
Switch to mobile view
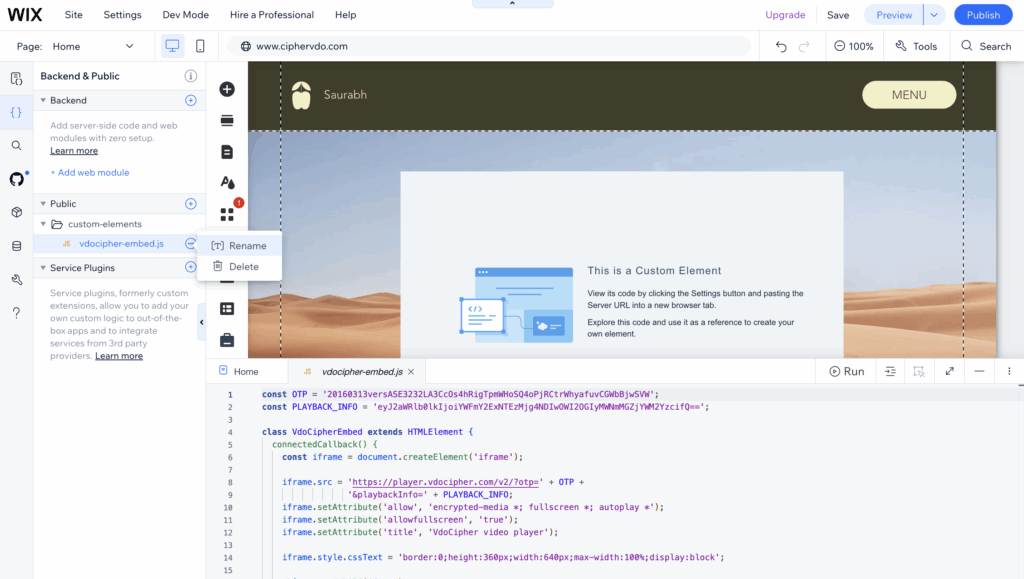point(200,46)
